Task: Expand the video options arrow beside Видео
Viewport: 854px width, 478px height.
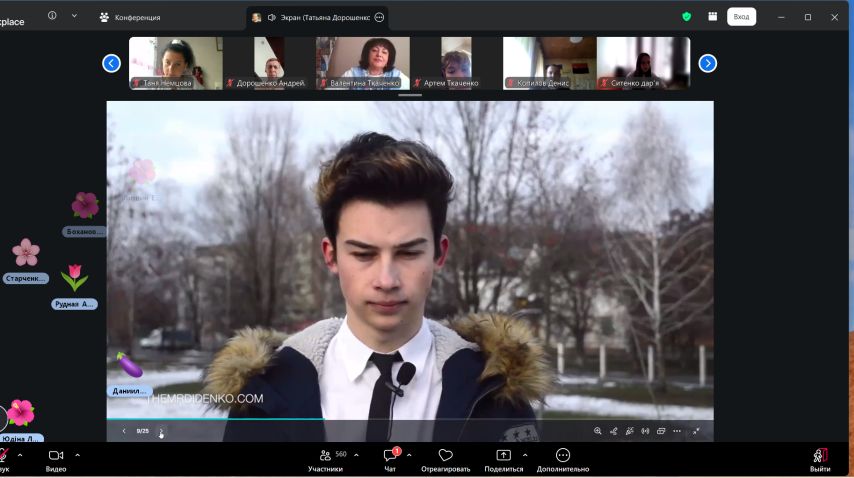Action: click(77, 455)
